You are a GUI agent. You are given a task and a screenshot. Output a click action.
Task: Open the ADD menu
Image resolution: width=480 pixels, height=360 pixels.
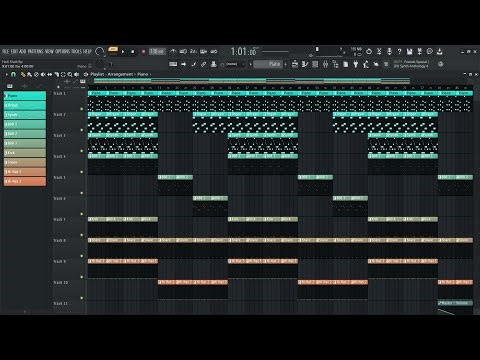tap(22, 51)
